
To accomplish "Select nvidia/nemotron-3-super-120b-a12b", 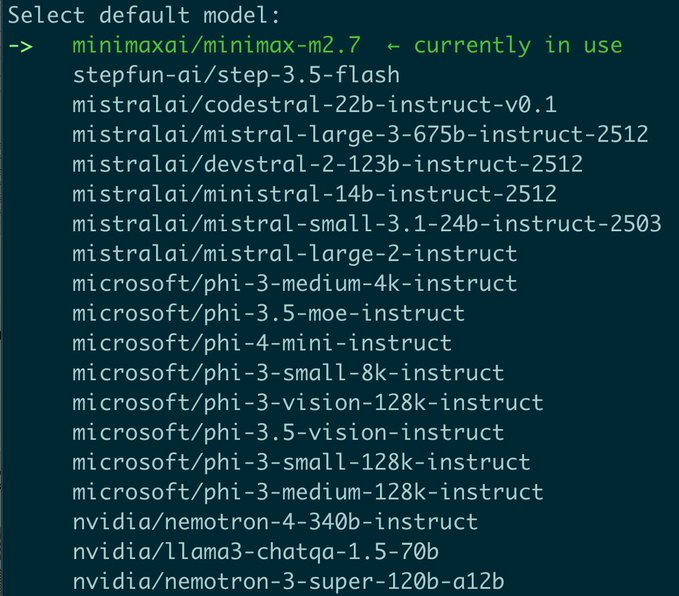I will pyautogui.click(x=288, y=582).
